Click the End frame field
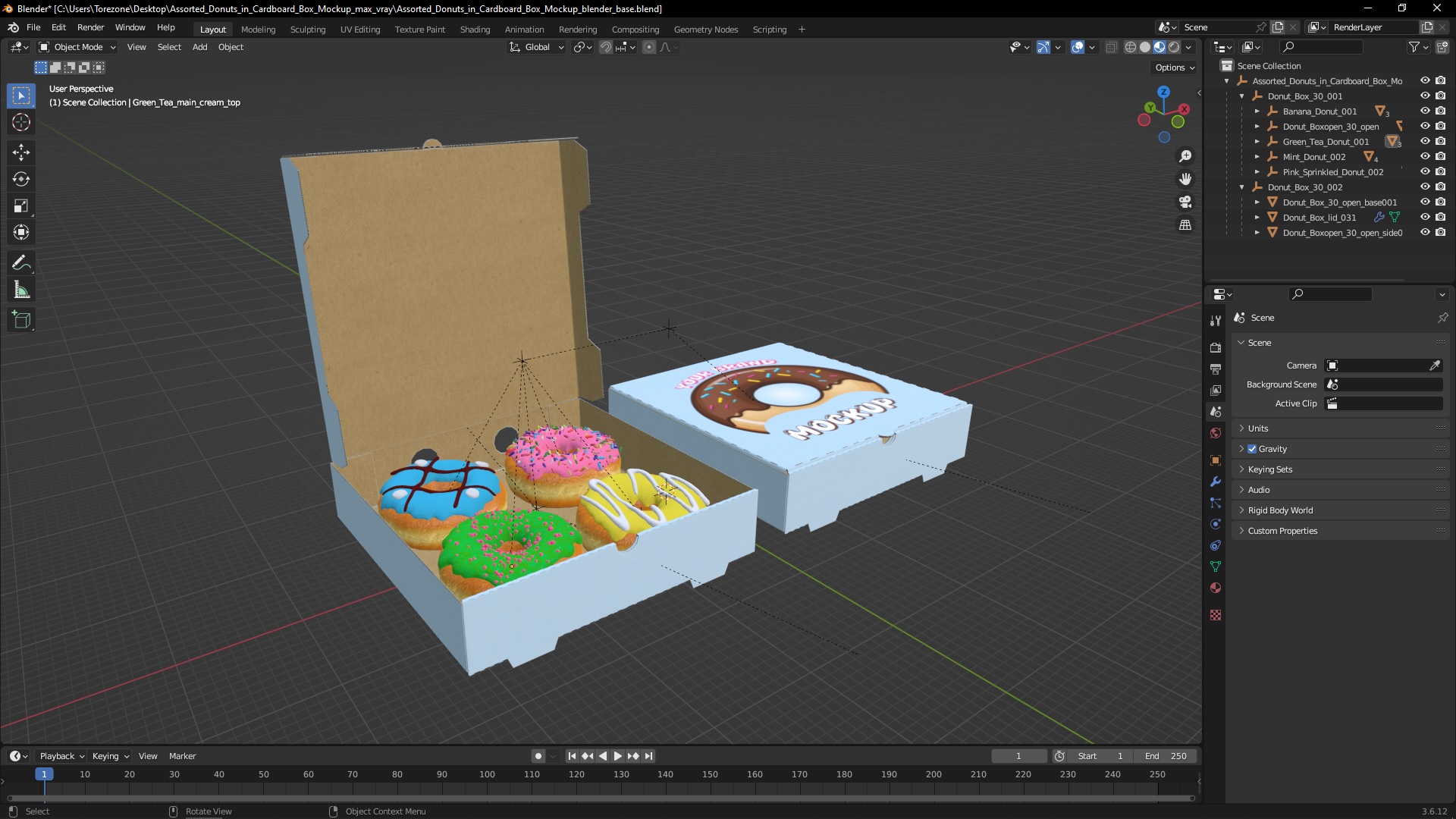 click(1166, 756)
